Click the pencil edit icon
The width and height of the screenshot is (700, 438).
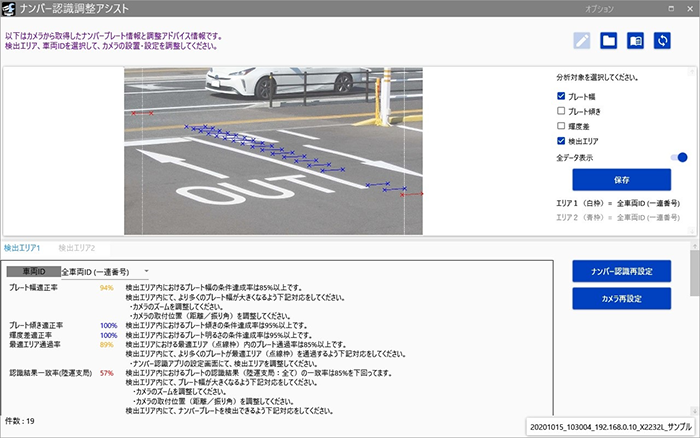point(582,41)
